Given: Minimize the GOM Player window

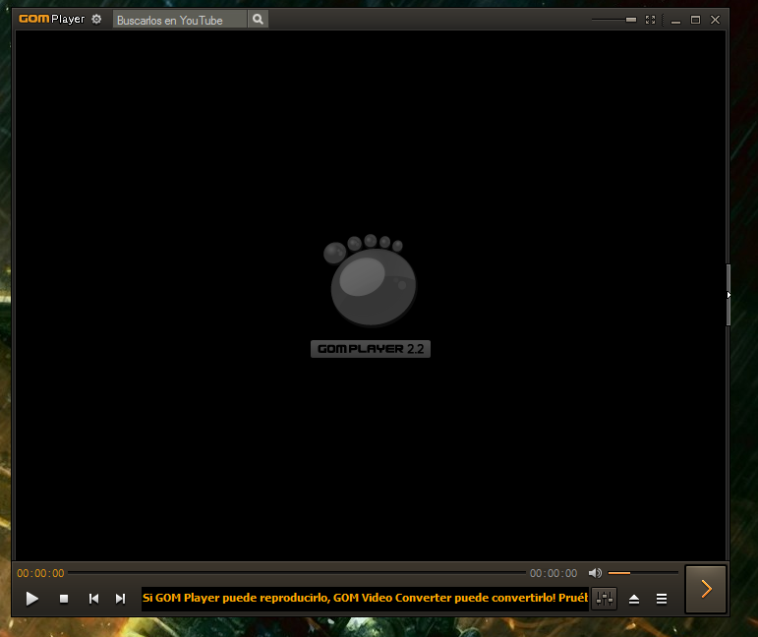Looking at the screenshot, I should (676, 20).
